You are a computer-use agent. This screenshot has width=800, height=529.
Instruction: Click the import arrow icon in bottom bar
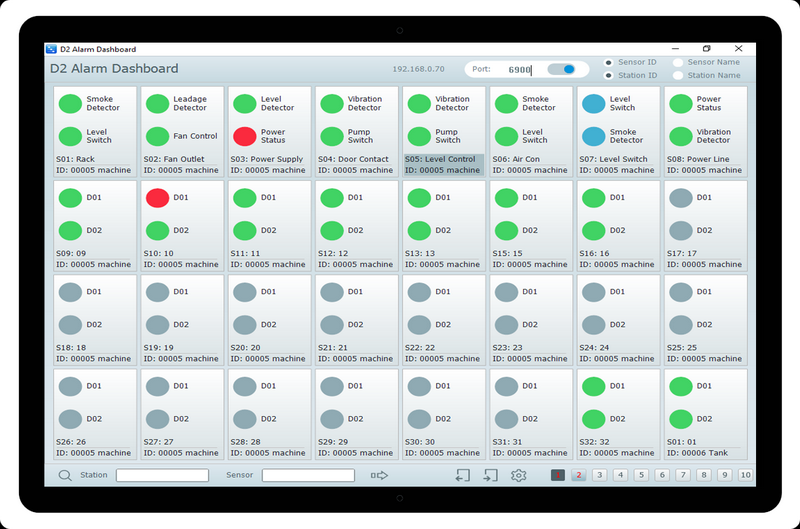point(462,476)
